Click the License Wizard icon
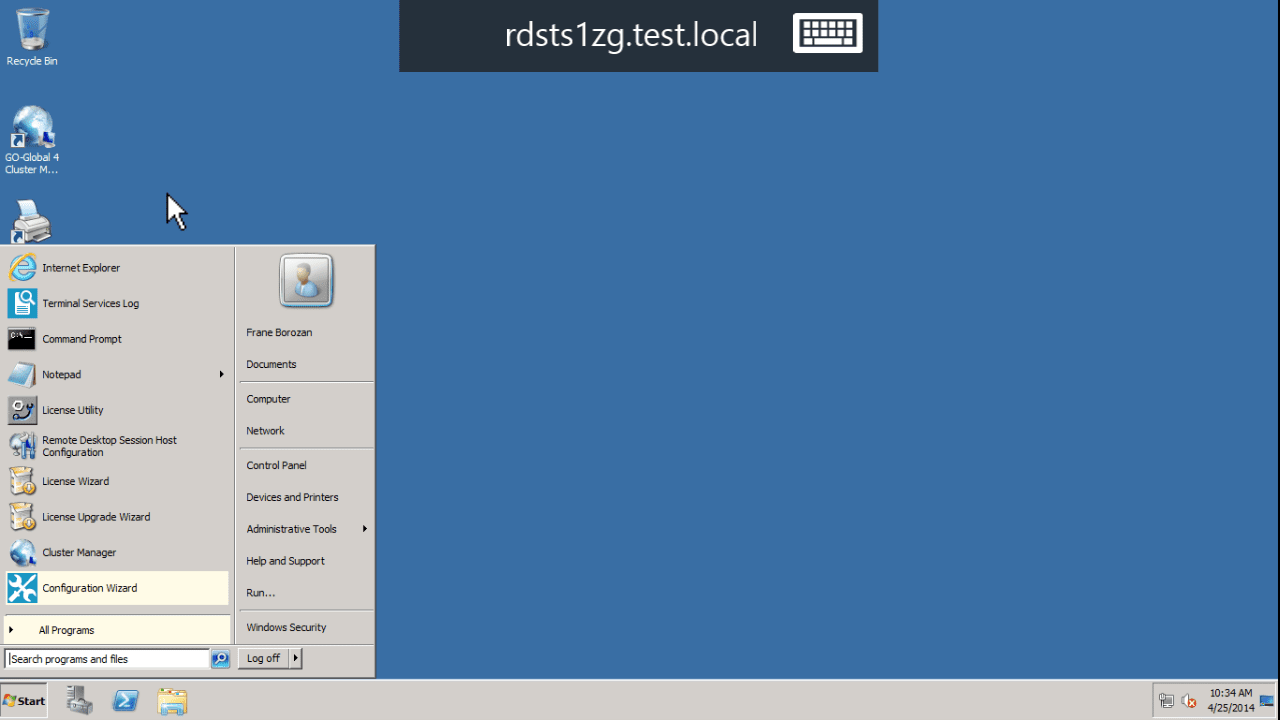 coord(22,481)
